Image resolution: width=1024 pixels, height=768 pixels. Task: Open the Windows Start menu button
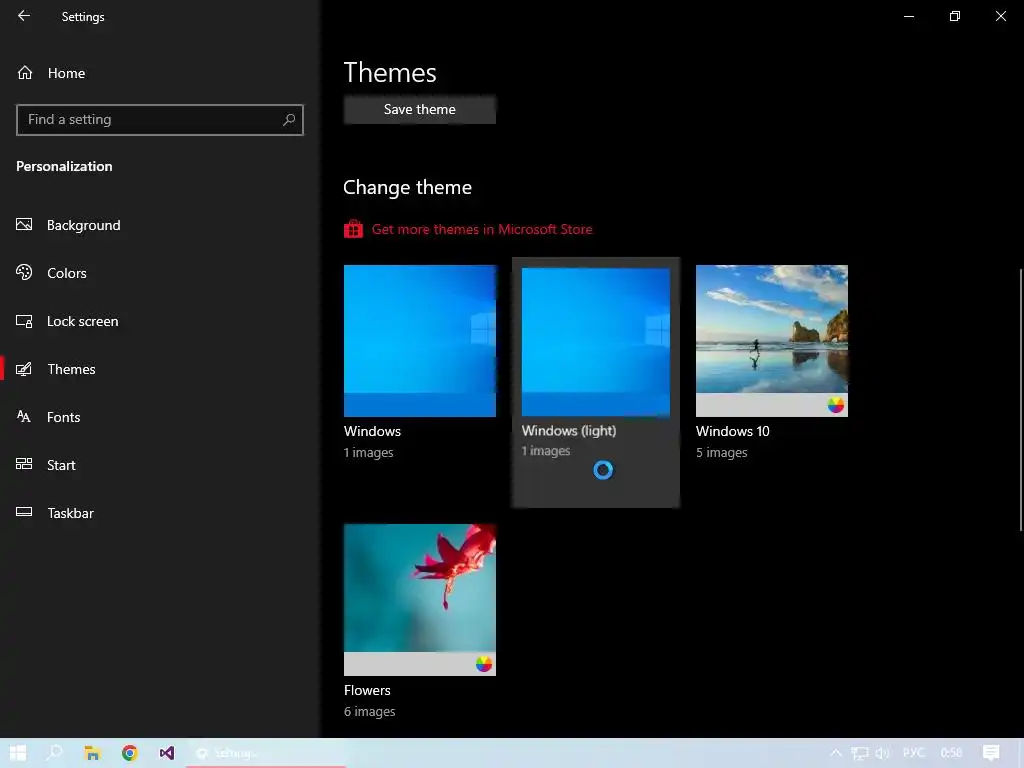point(18,753)
